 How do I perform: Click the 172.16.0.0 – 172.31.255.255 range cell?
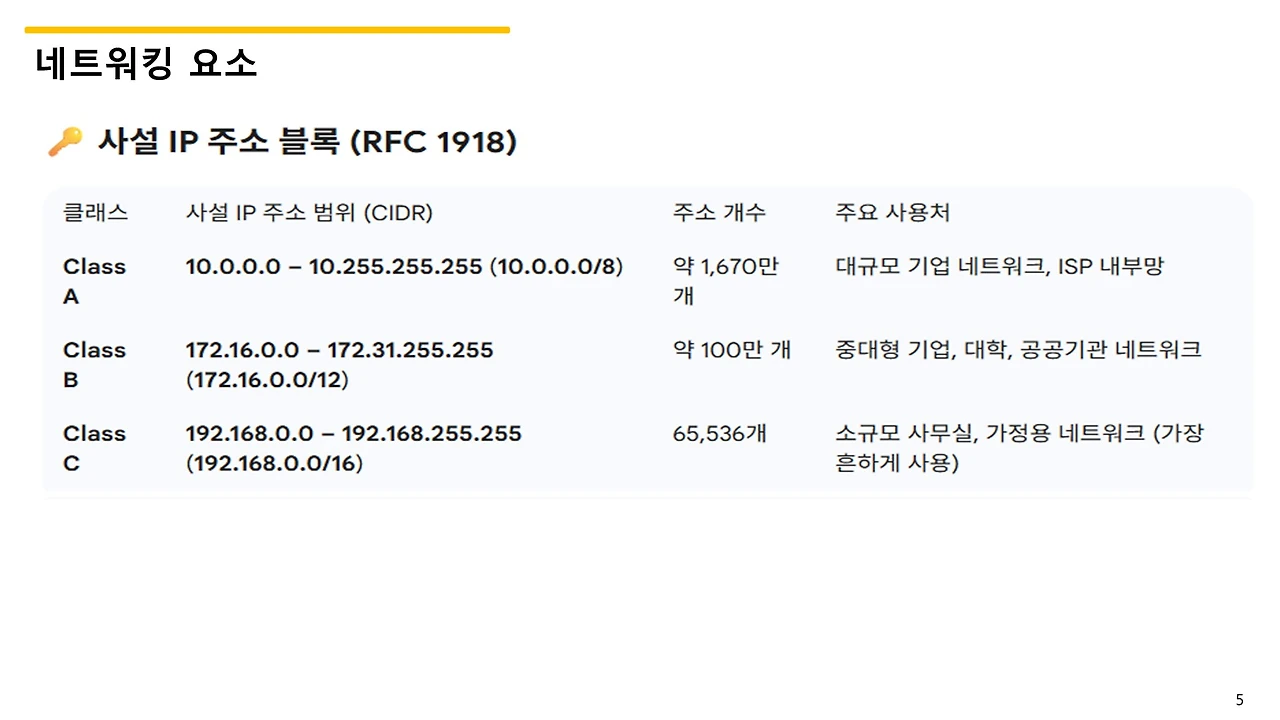tap(339, 365)
